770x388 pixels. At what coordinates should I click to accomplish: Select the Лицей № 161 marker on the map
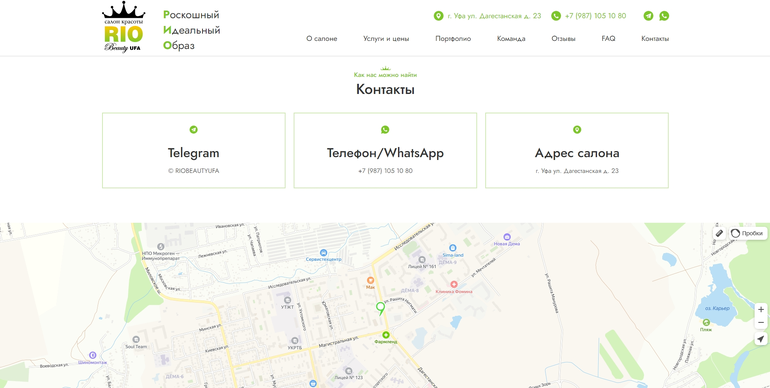(x=422, y=259)
